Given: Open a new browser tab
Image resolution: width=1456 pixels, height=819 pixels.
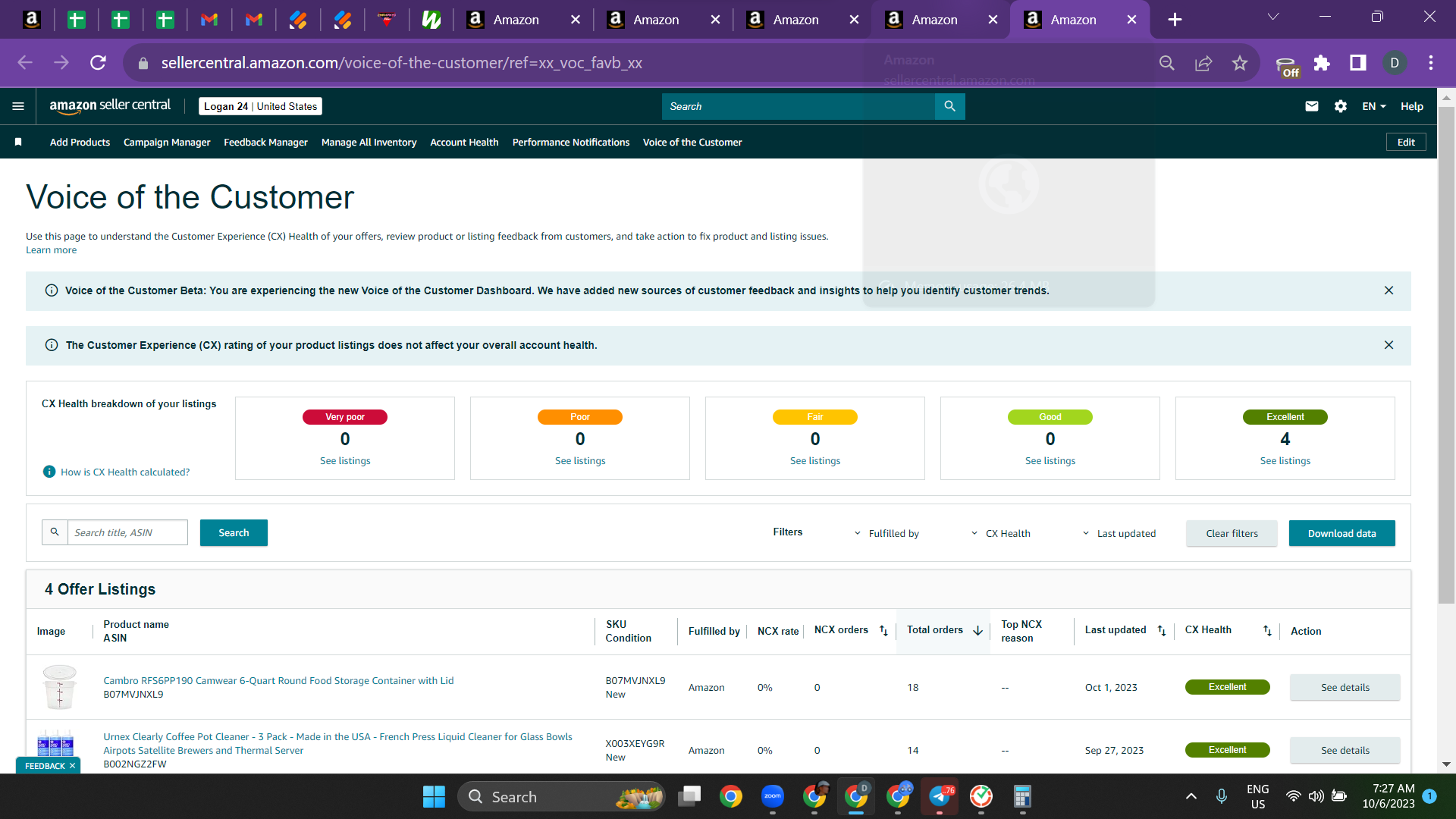Looking at the screenshot, I should [1175, 20].
